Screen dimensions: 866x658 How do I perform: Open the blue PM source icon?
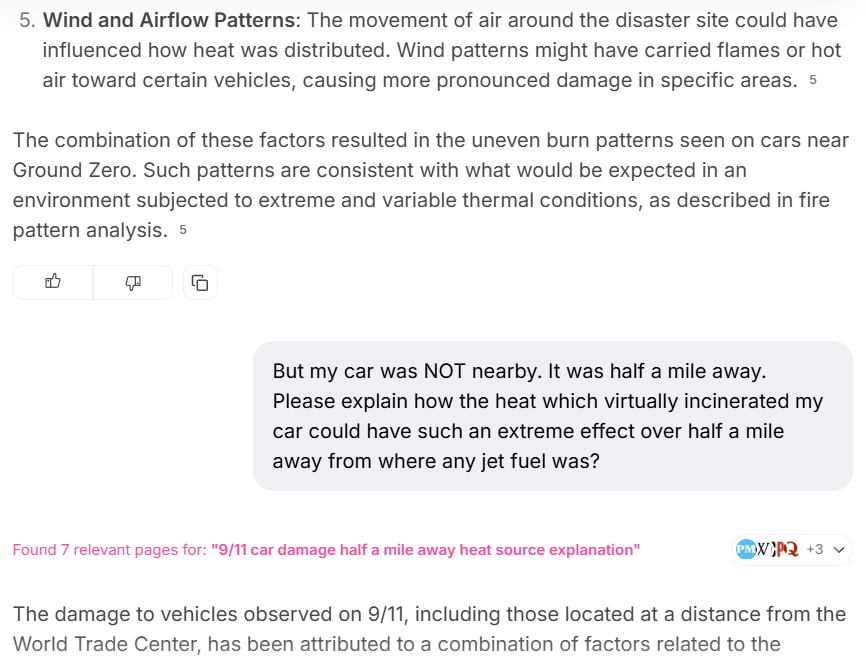pos(745,549)
